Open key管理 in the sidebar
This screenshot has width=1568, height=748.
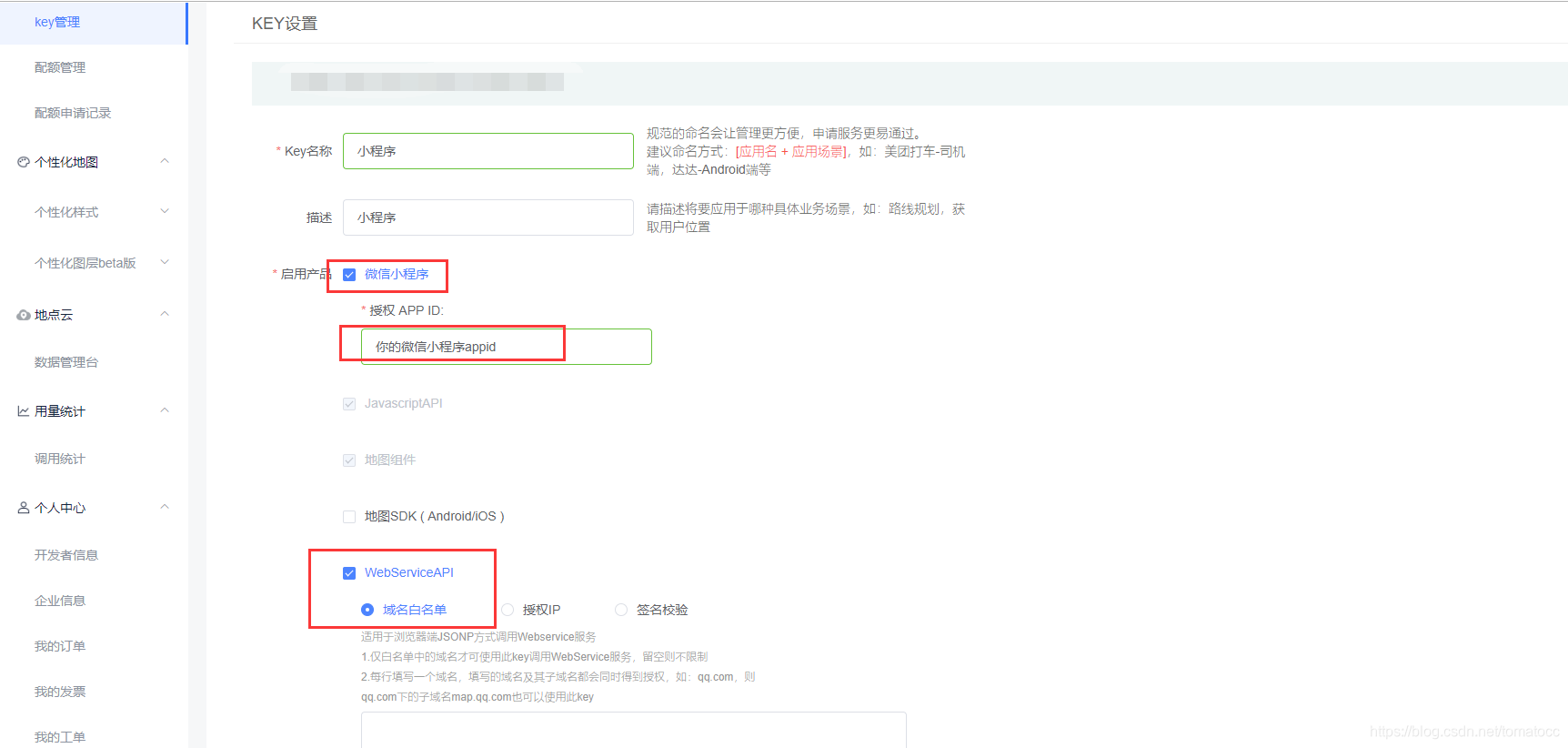click(x=94, y=23)
